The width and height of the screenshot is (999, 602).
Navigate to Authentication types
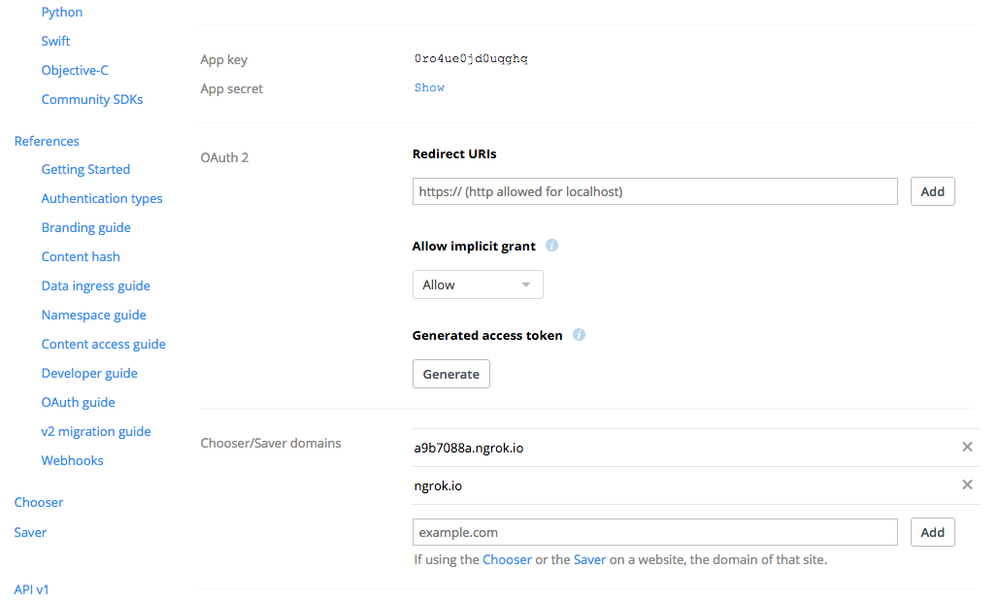click(x=102, y=198)
